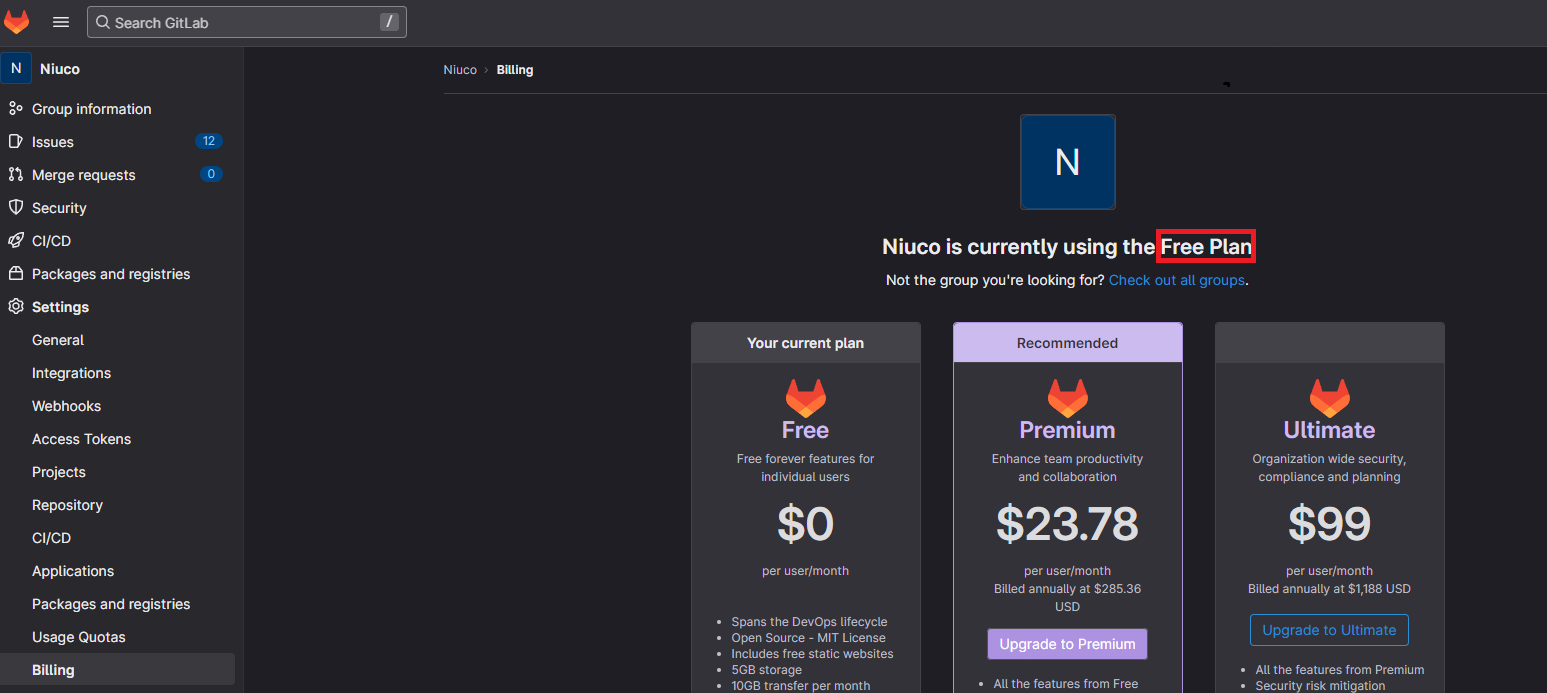
Task: Click the GitLab fox logo in the header
Action: [17, 22]
